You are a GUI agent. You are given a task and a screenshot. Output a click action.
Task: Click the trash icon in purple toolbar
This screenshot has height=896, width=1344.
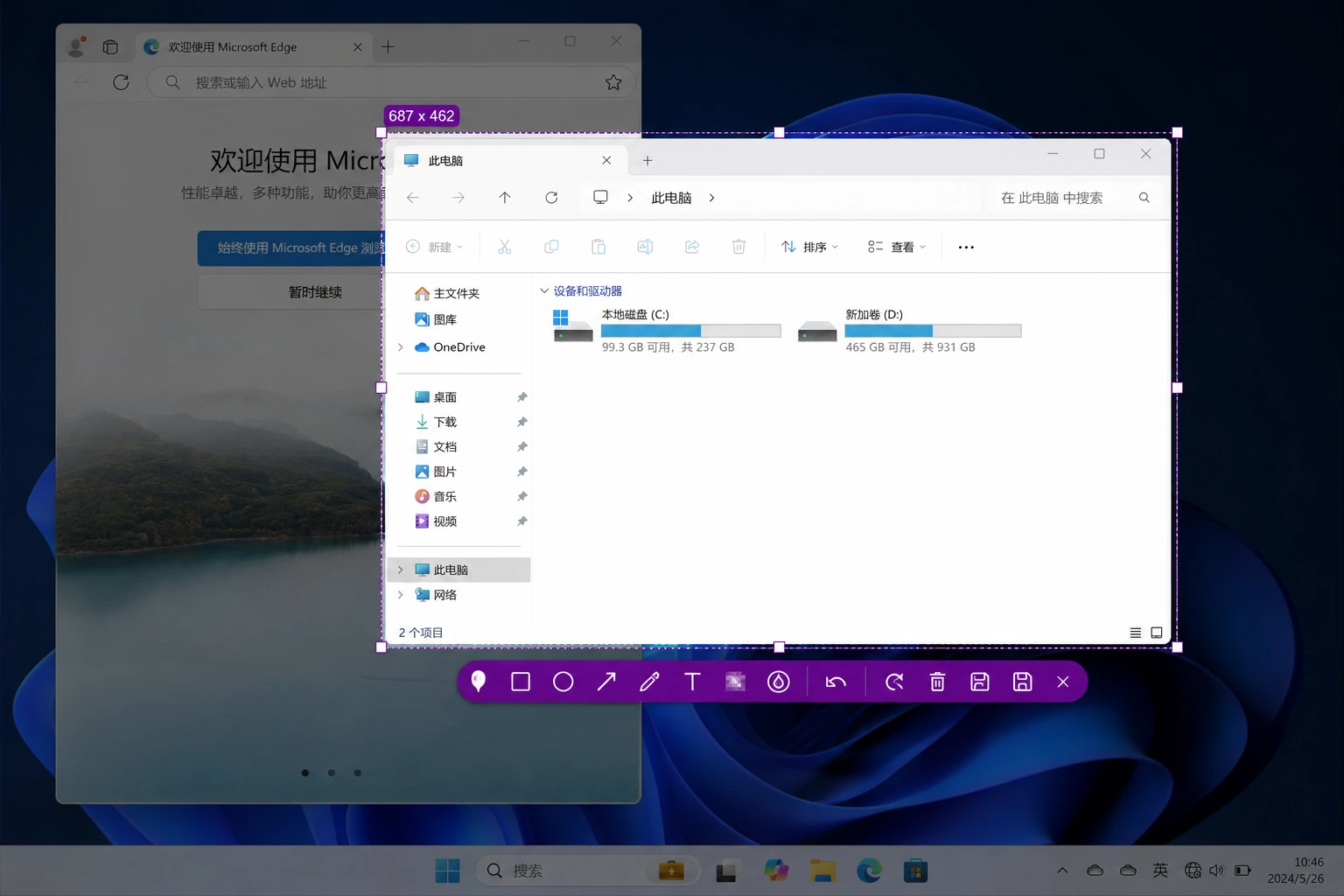(937, 682)
